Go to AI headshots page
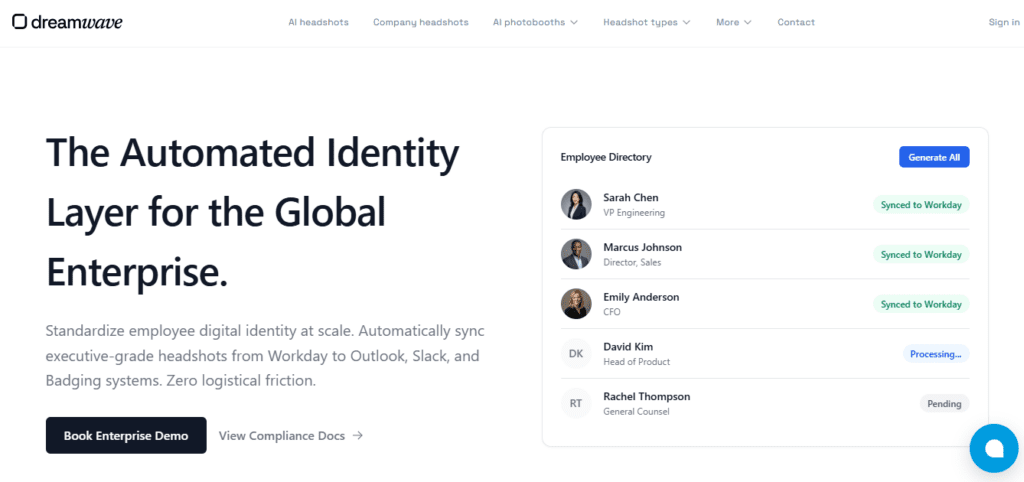This screenshot has width=1024, height=482. [x=318, y=22]
